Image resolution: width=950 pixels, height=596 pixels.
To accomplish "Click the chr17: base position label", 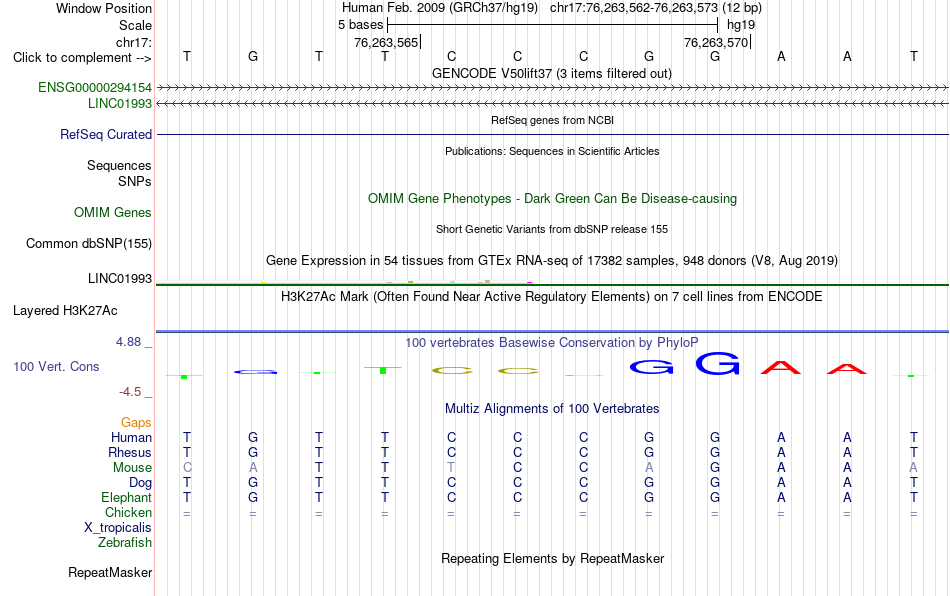I will pos(133,42).
